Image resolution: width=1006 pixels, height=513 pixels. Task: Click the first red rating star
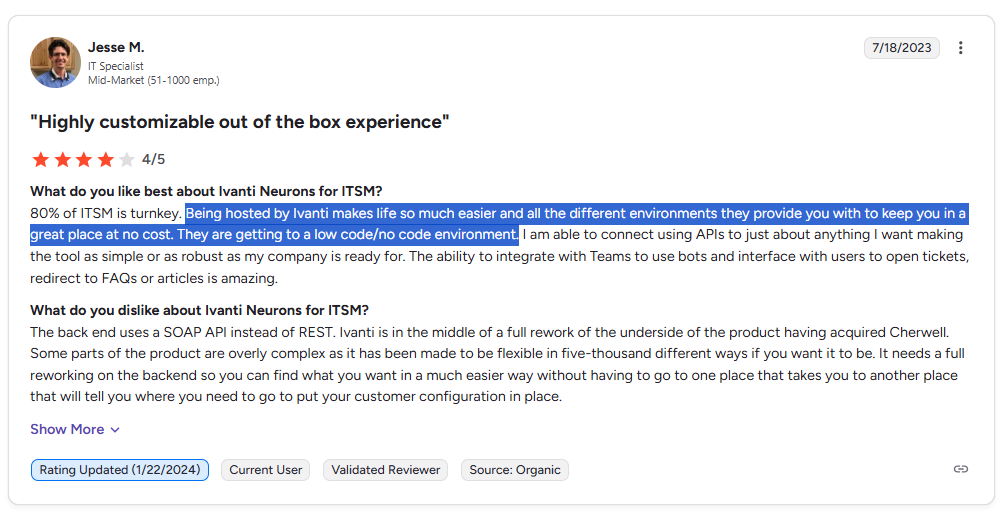tap(40, 159)
